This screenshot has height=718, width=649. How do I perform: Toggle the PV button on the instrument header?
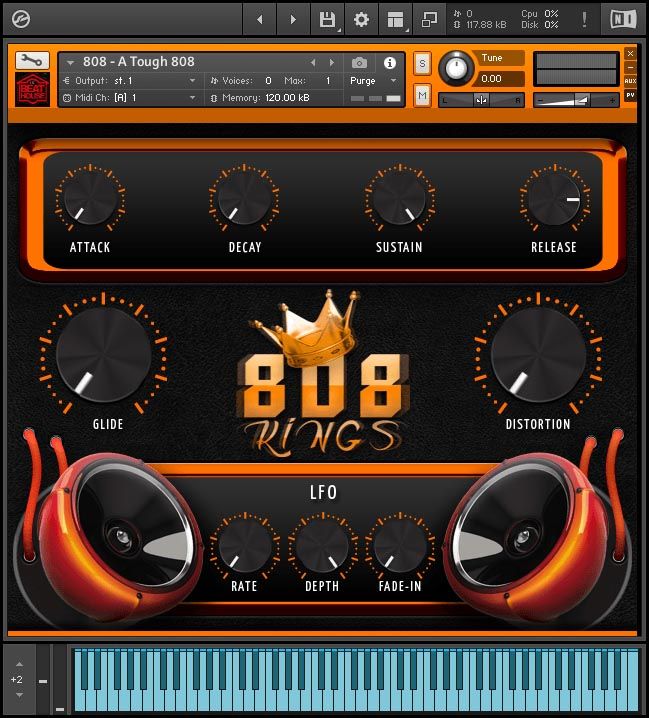630,95
